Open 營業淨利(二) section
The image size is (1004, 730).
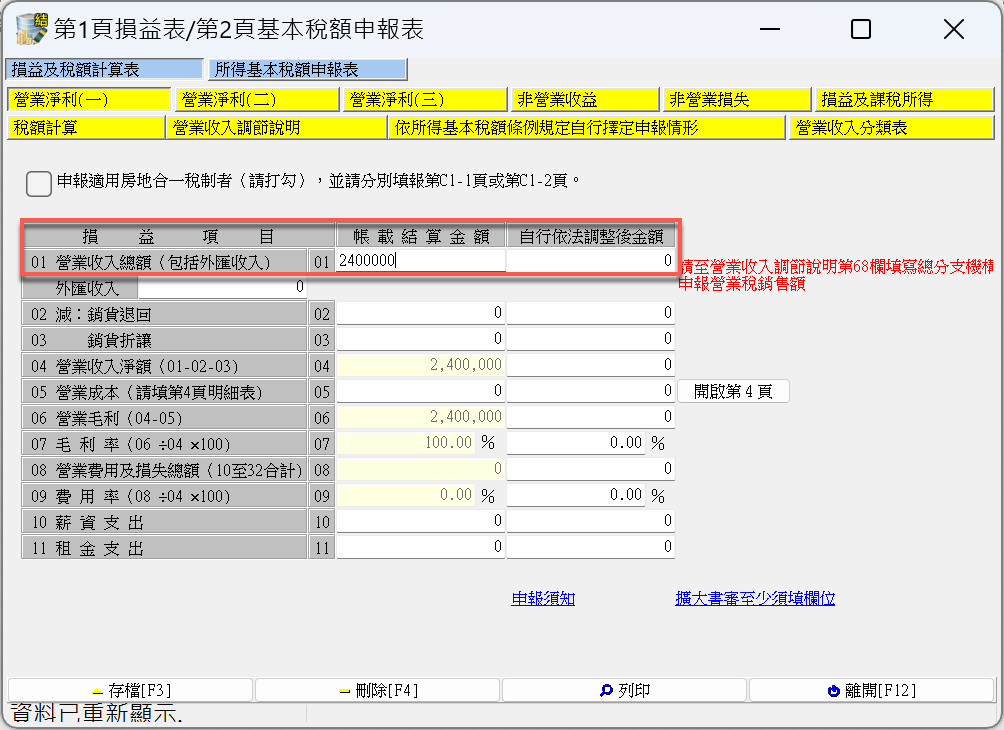tap(257, 99)
